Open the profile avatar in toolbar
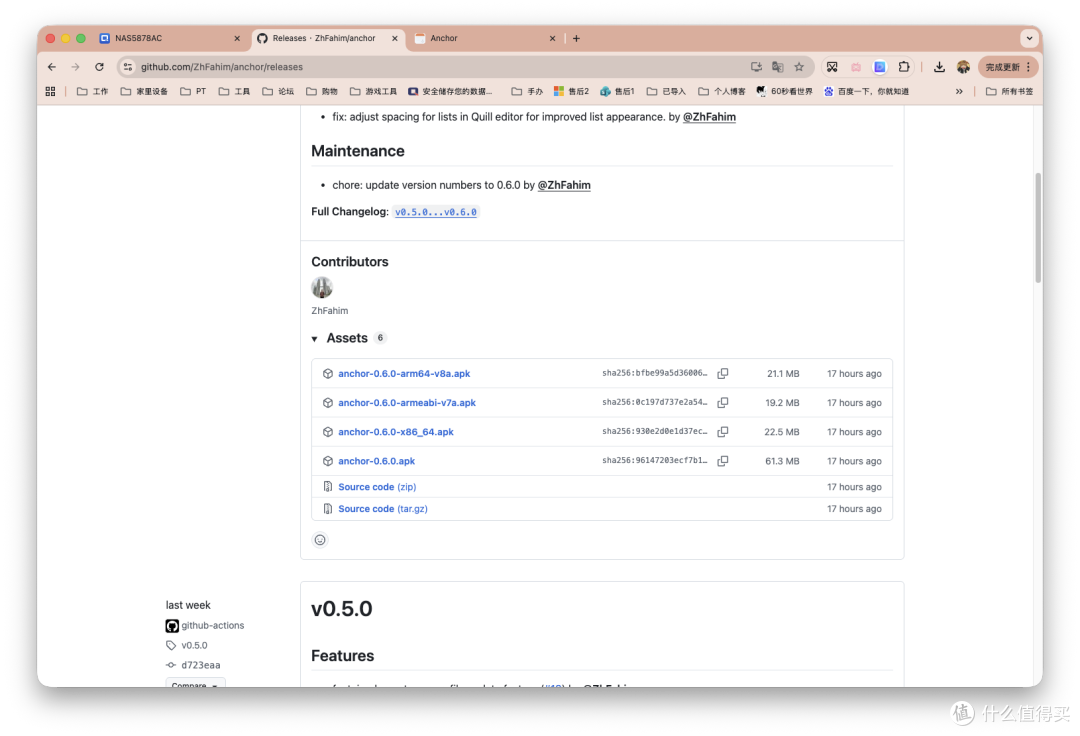 tap(963, 67)
